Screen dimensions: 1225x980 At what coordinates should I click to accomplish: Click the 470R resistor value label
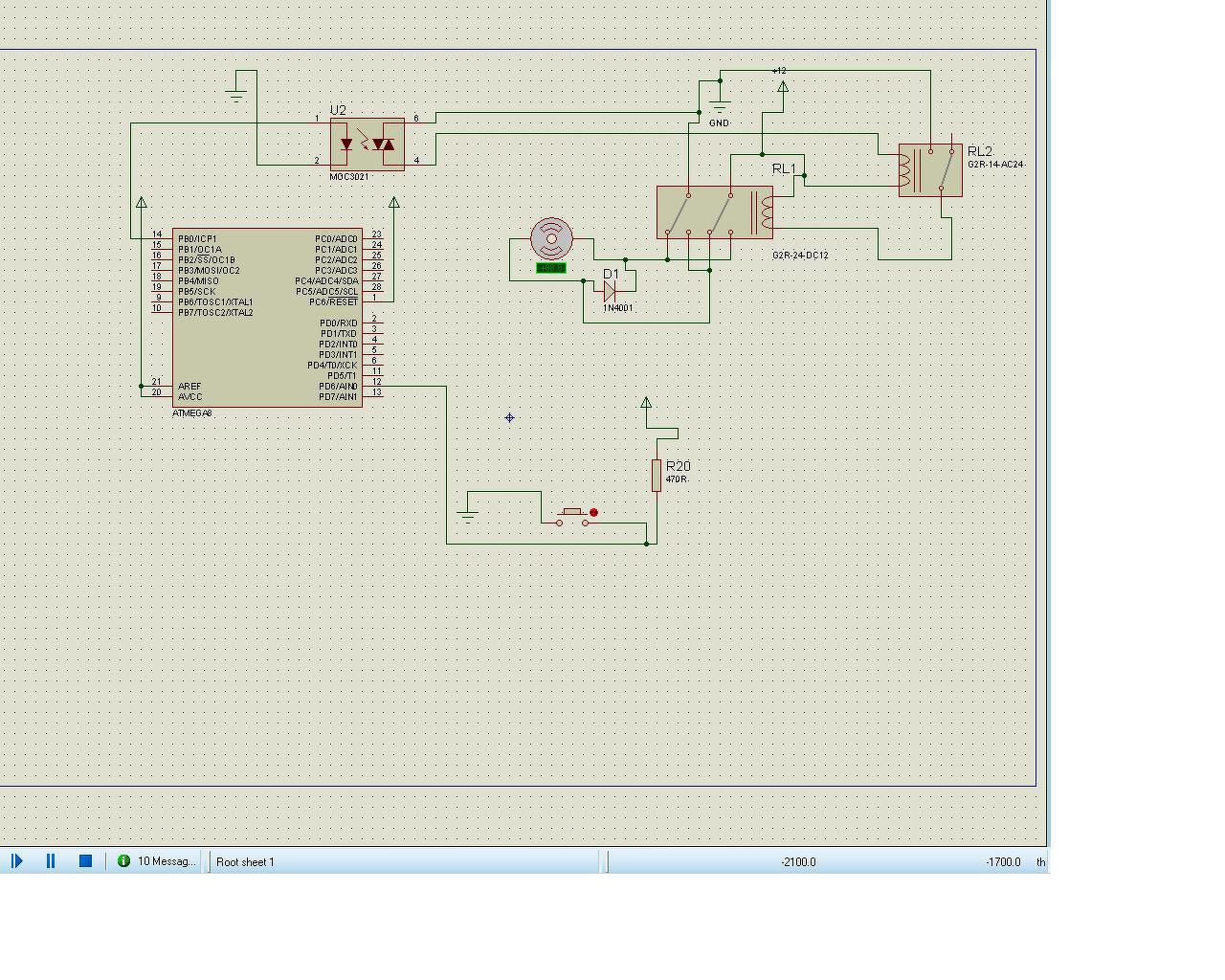point(676,479)
